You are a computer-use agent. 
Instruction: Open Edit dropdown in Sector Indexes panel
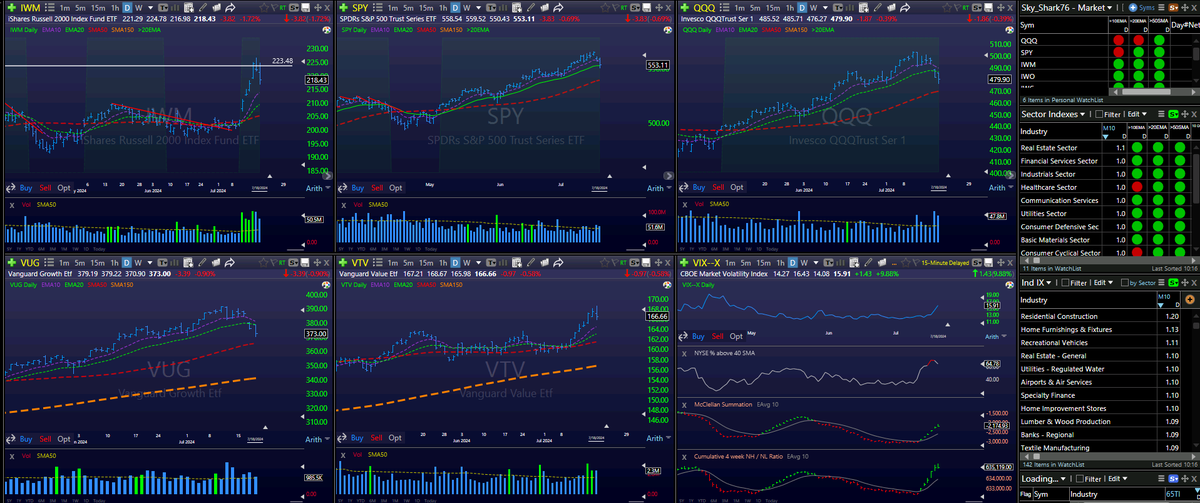pyautogui.click(x=1136, y=114)
